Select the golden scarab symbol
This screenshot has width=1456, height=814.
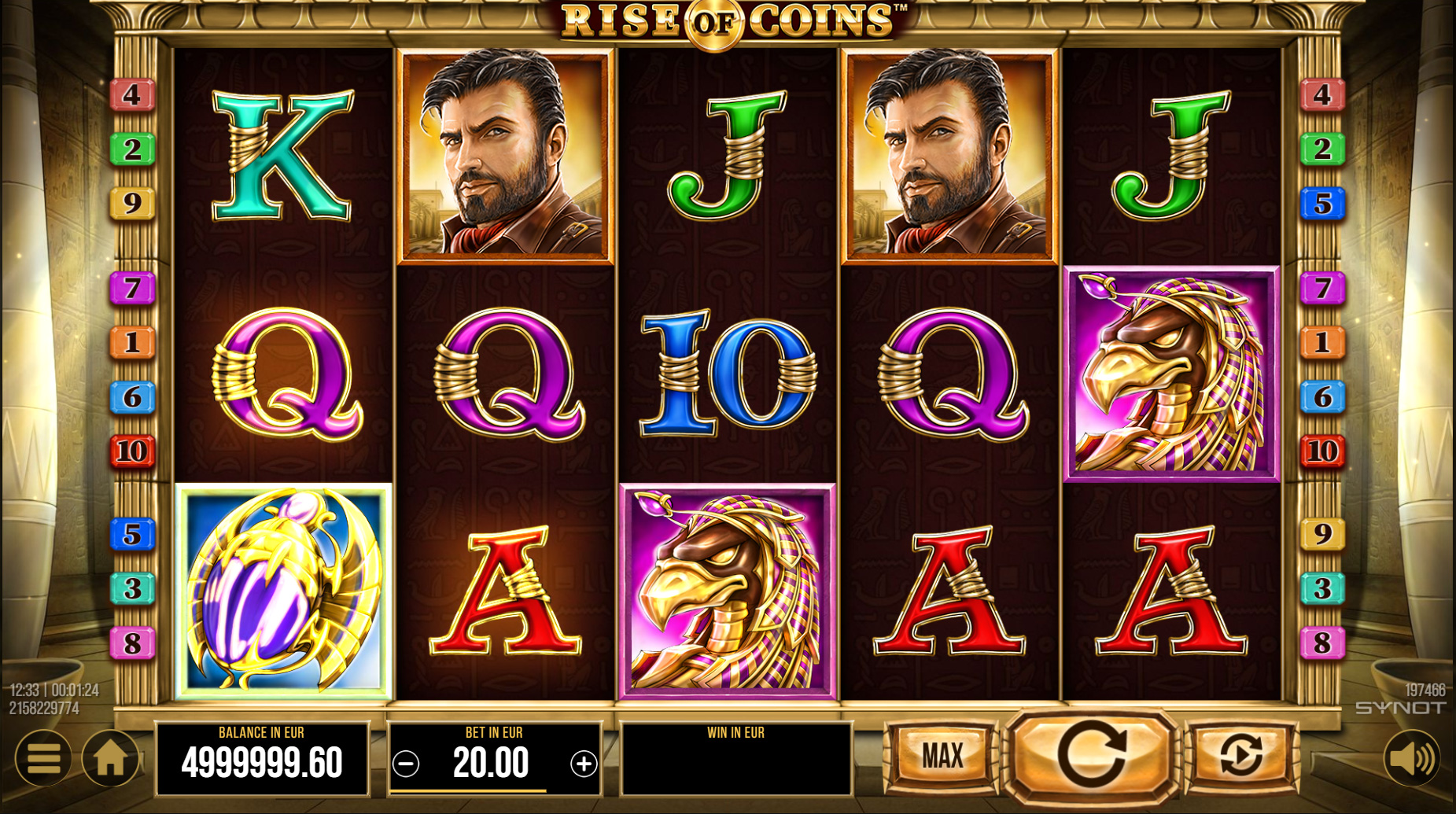tap(283, 591)
